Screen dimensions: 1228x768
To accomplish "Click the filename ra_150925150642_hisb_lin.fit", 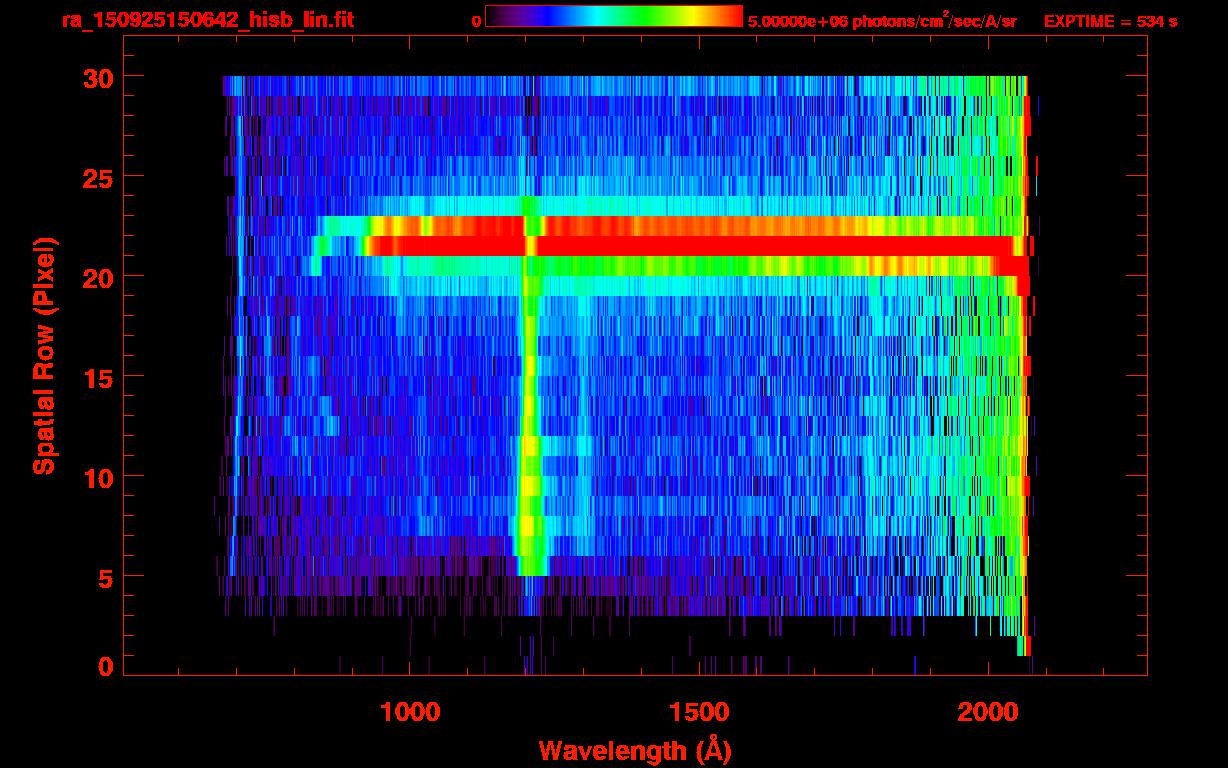I will 208,20.
